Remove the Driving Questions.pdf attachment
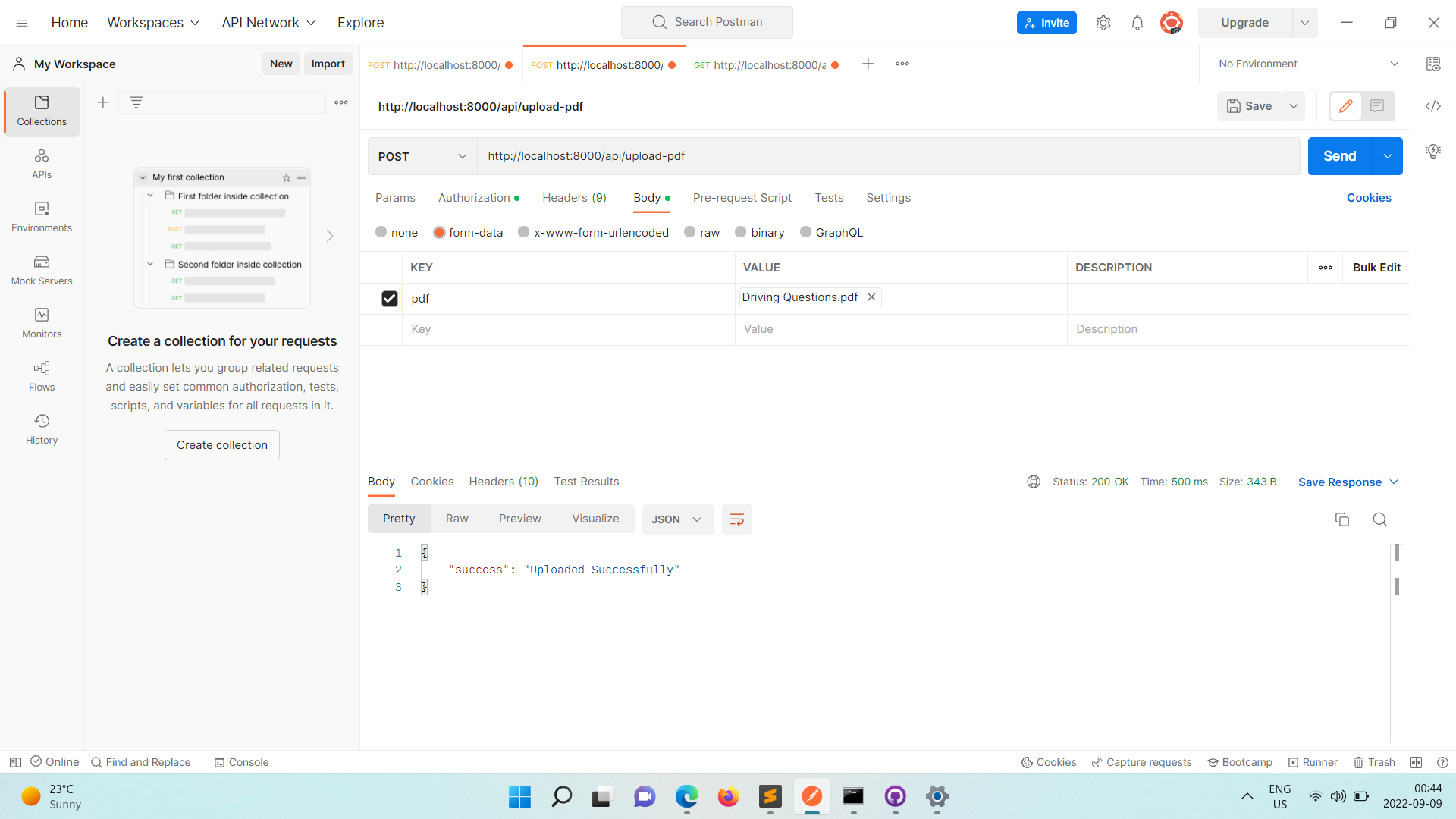Viewport: 1456px width, 819px height. (871, 297)
